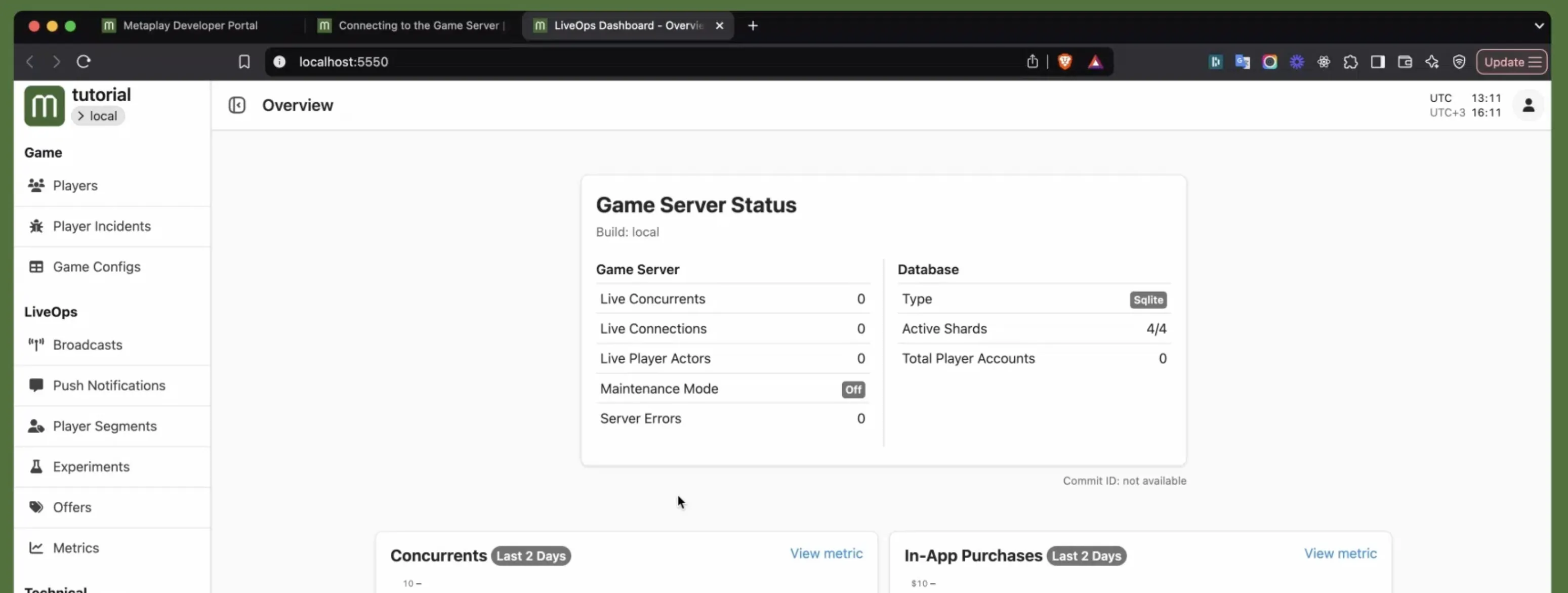Expand the local environment selector
The width and height of the screenshot is (1568, 593).
pos(99,115)
